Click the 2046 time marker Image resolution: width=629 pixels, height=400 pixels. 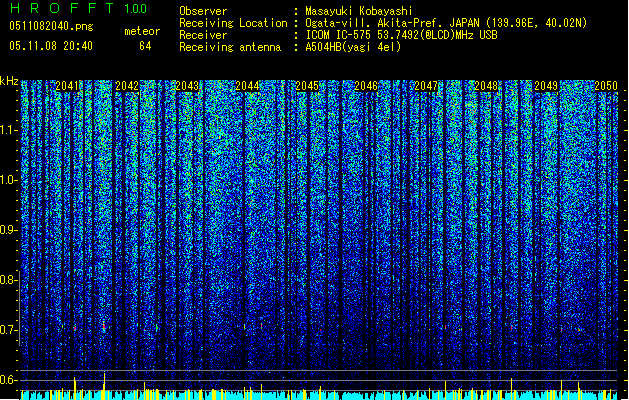coord(366,86)
